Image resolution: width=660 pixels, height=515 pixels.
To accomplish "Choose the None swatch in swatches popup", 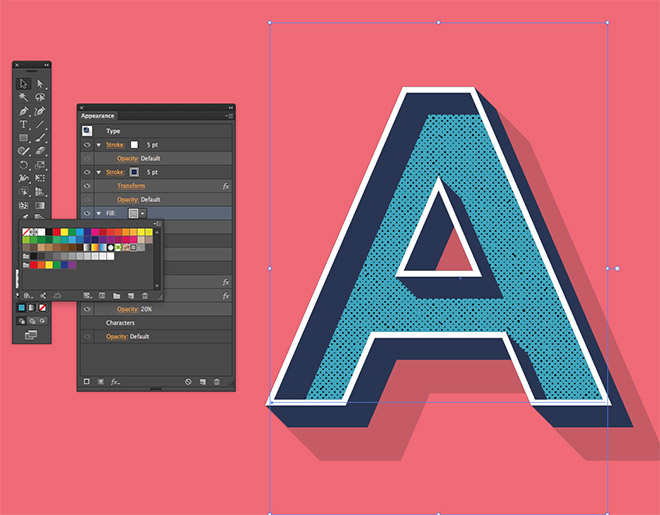I will pyautogui.click(x=26, y=232).
